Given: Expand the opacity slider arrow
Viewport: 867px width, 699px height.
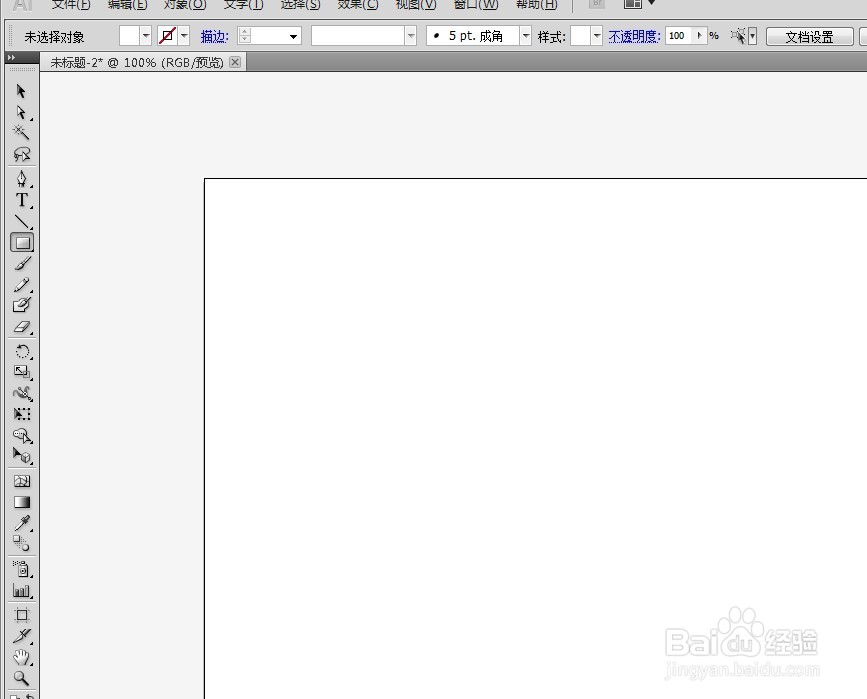Looking at the screenshot, I should (x=699, y=36).
